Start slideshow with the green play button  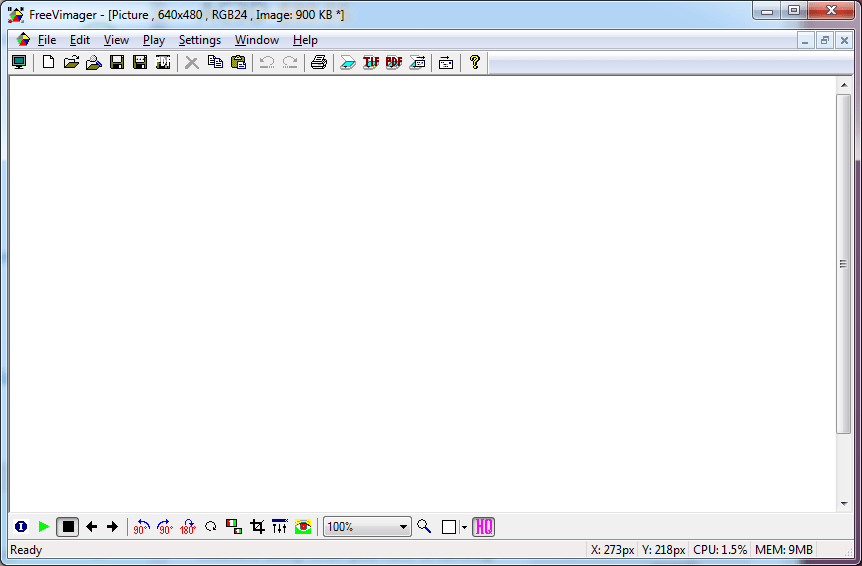(44, 527)
